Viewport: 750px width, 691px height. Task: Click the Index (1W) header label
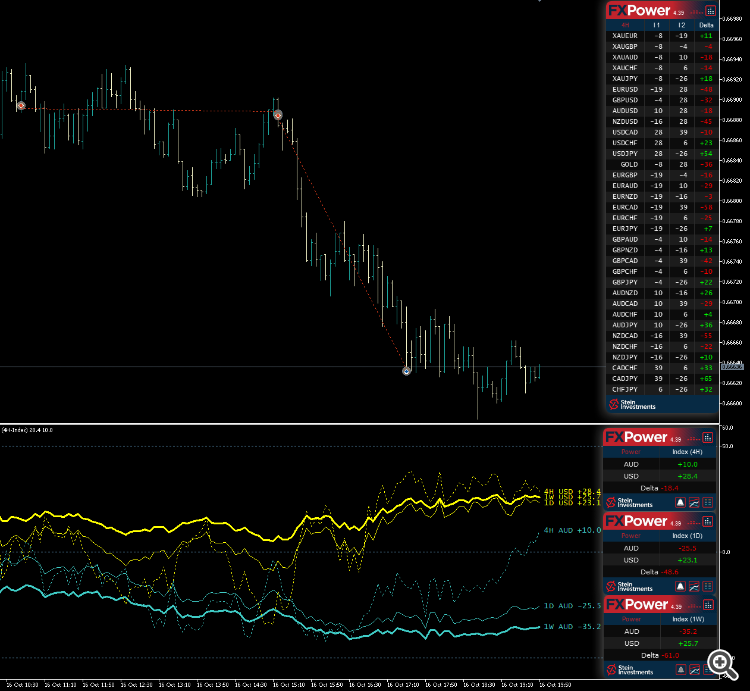tap(688, 619)
